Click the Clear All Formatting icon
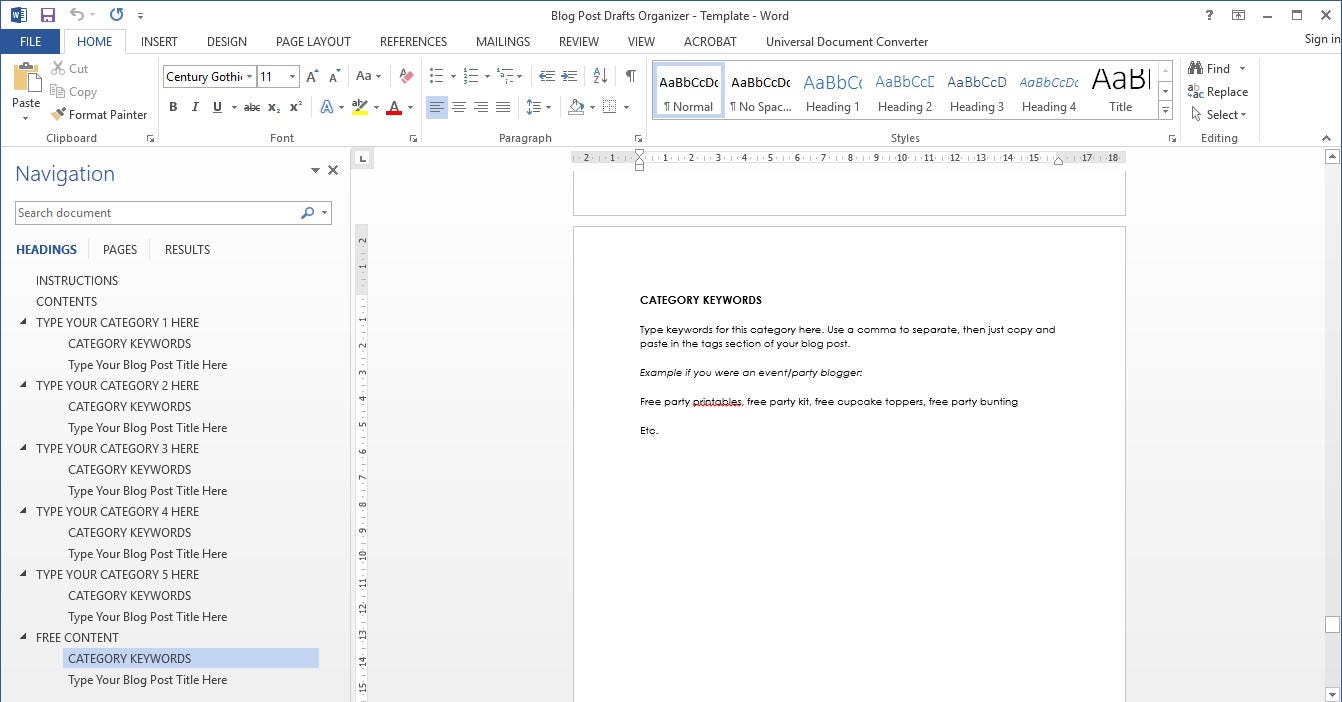Screen dimensions: 1342x702 pyautogui.click(x=406, y=76)
